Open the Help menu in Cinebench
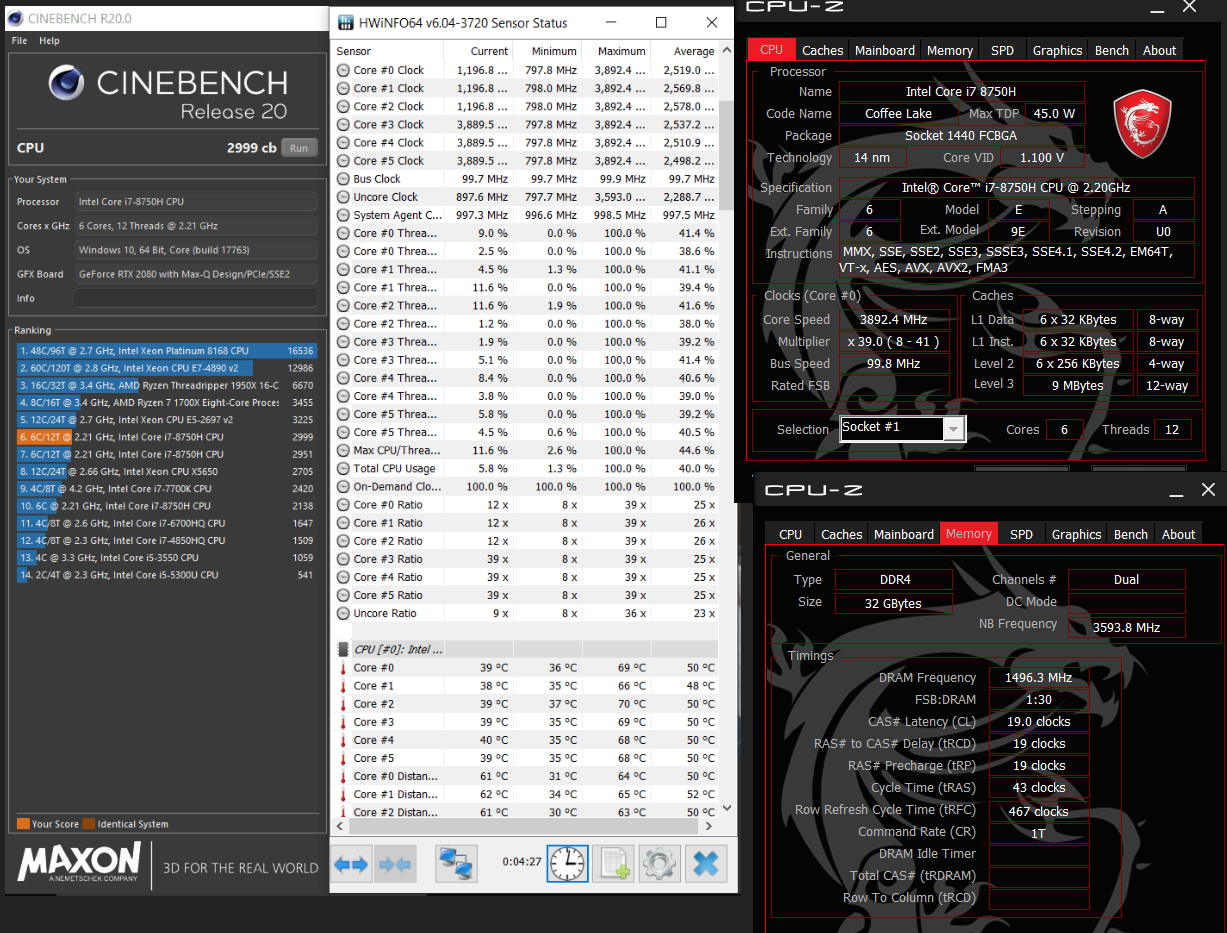The image size is (1227, 933). tap(49, 41)
